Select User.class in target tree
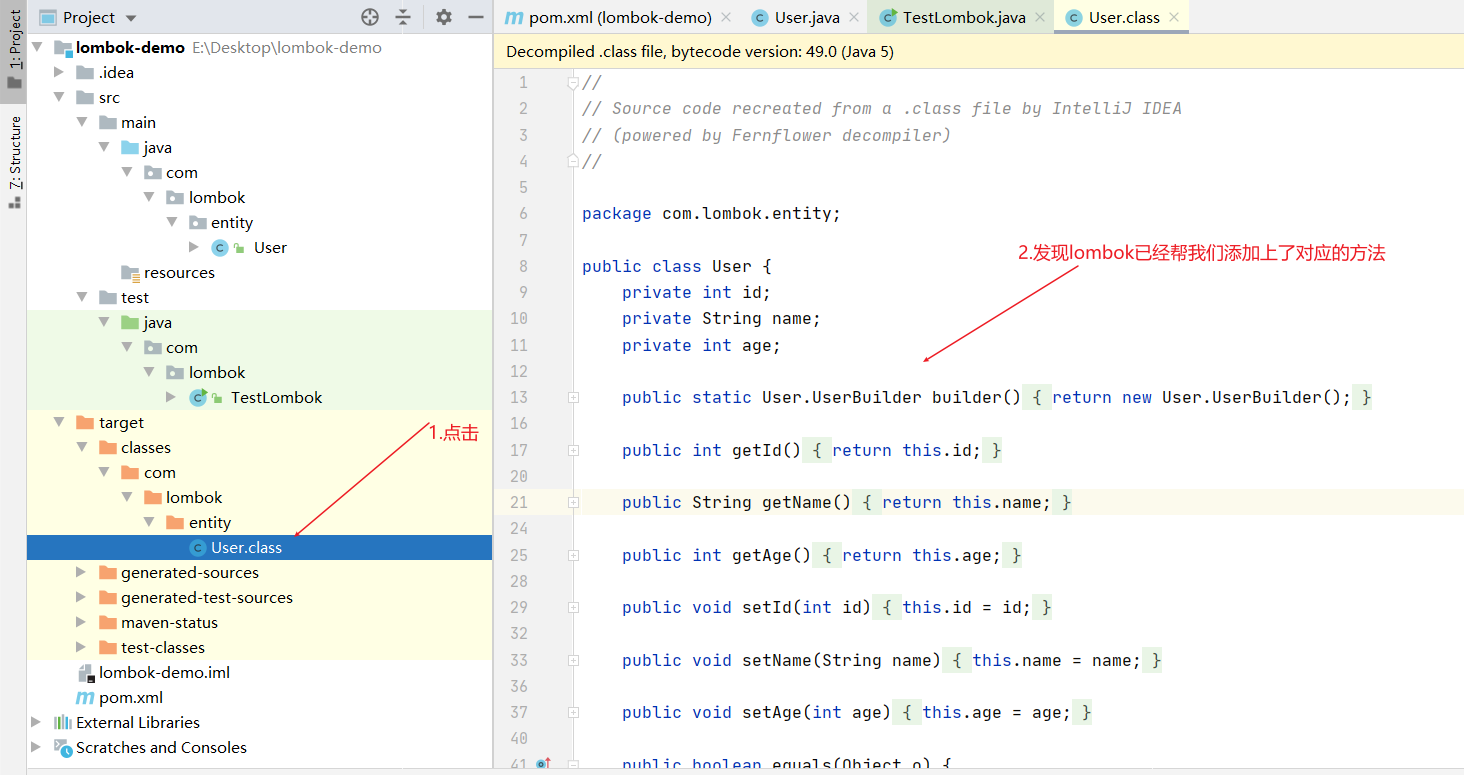The height and width of the screenshot is (775, 1464). tap(246, 547)
